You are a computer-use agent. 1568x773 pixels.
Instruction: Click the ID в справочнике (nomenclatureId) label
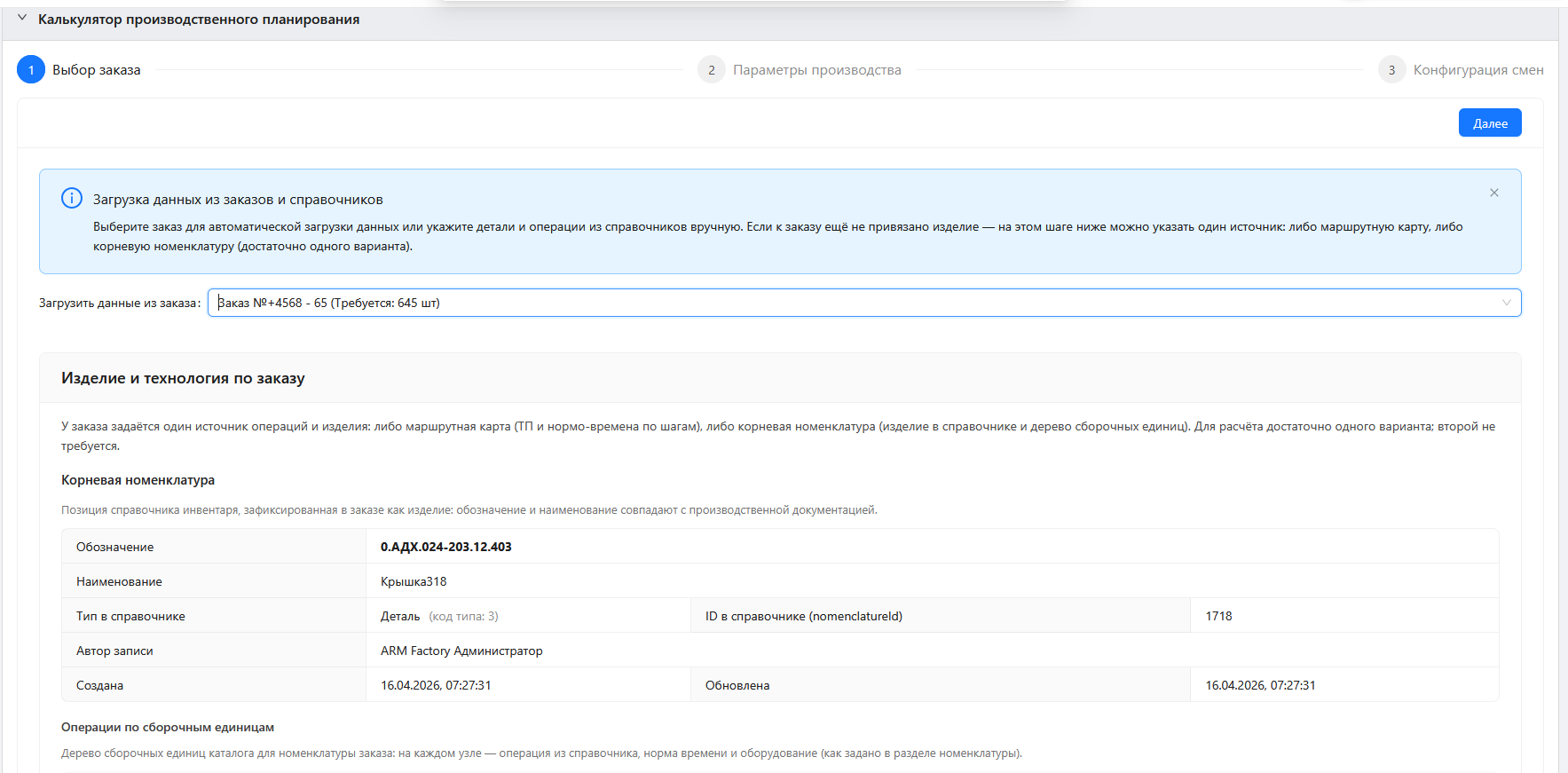point(804,616)
